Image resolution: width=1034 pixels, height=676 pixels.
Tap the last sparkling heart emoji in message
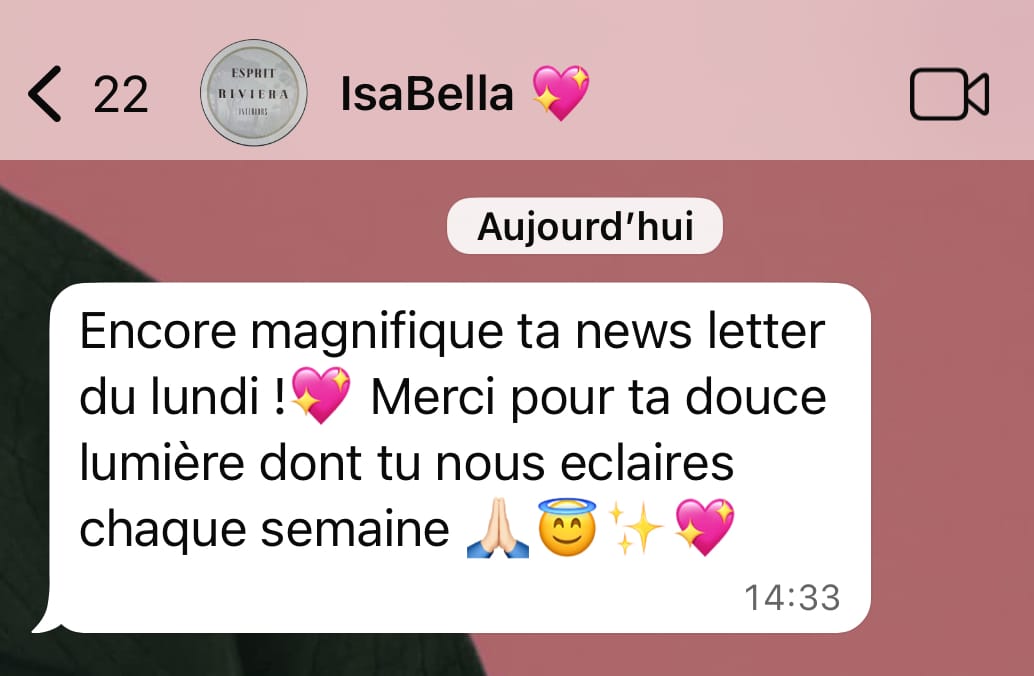705,527
